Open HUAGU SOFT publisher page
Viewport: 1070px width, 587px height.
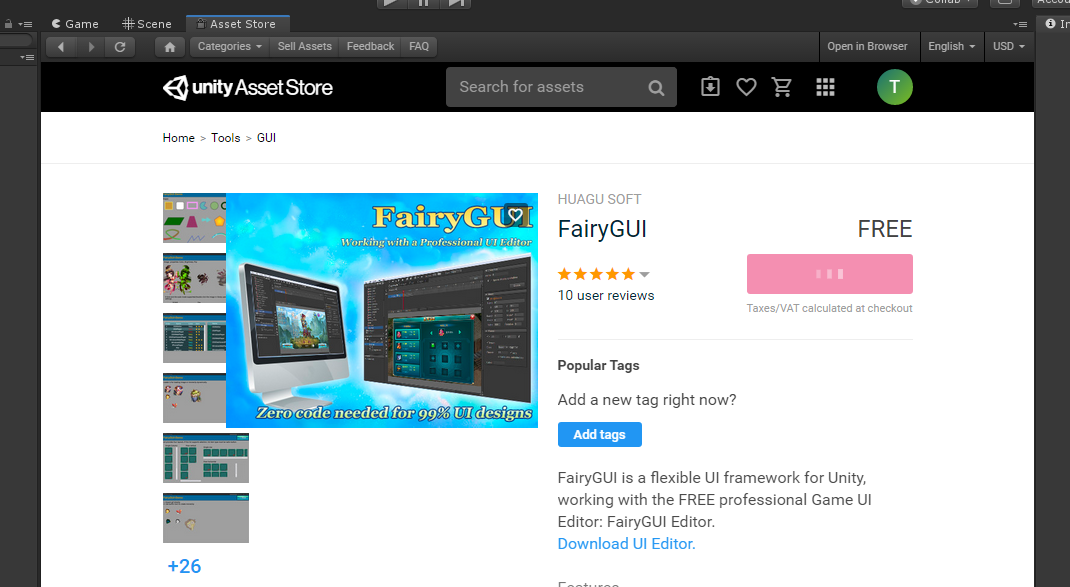[x=599, y=199]
